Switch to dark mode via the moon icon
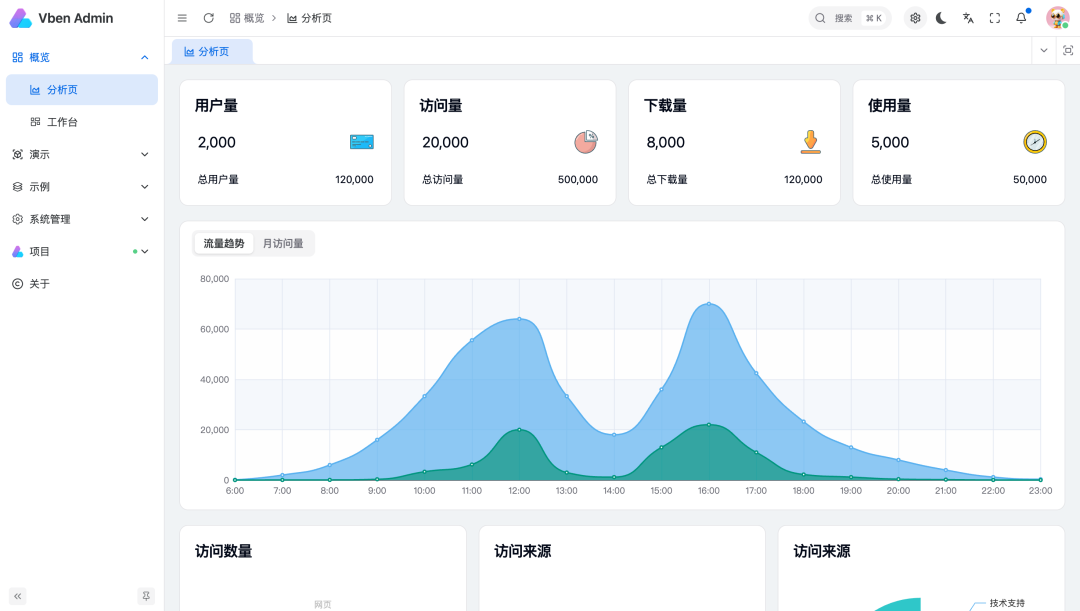 coord(940,17)
